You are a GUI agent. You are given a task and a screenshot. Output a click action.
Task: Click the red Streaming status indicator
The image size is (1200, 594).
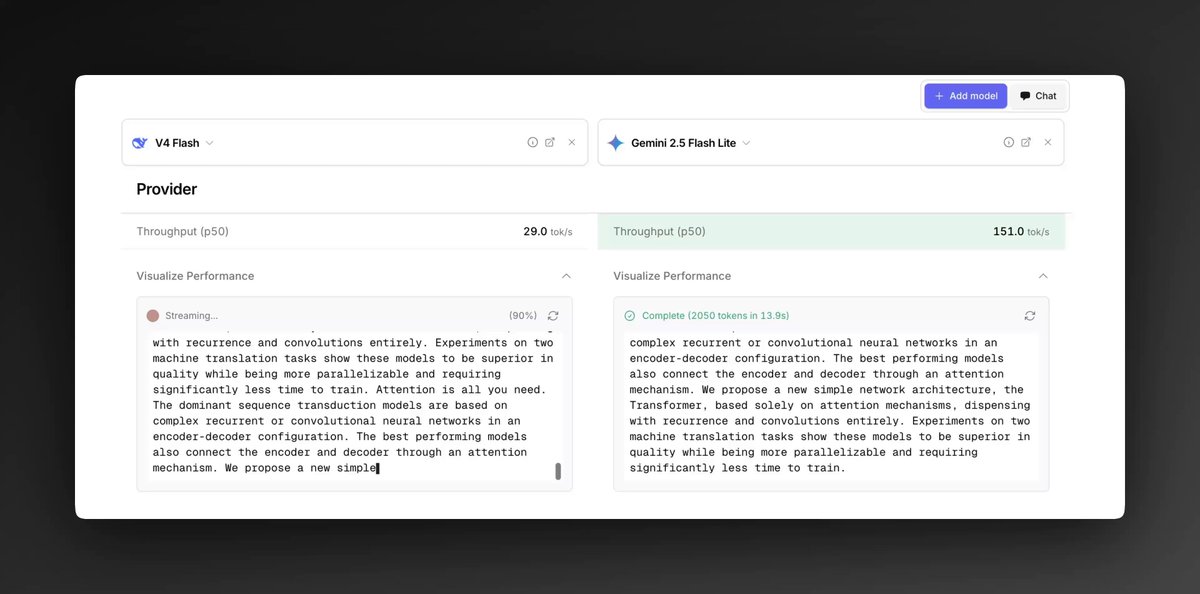pyautogui.click(x=153, y=315)
